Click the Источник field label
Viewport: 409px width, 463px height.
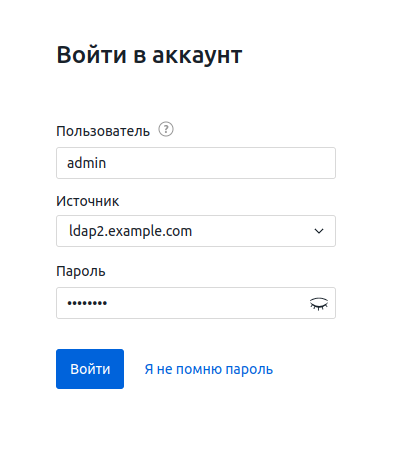click(88, 201)
